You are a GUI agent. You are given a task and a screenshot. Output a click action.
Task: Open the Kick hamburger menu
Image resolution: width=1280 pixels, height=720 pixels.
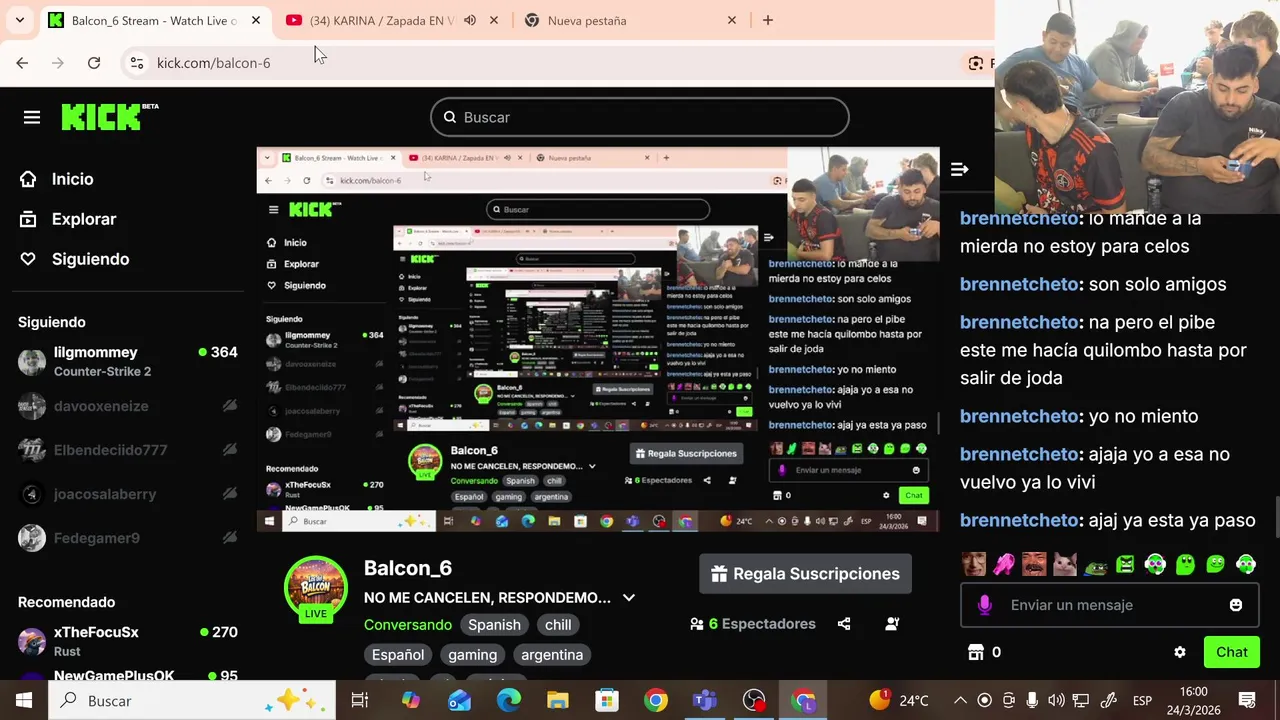click(32, 118)
